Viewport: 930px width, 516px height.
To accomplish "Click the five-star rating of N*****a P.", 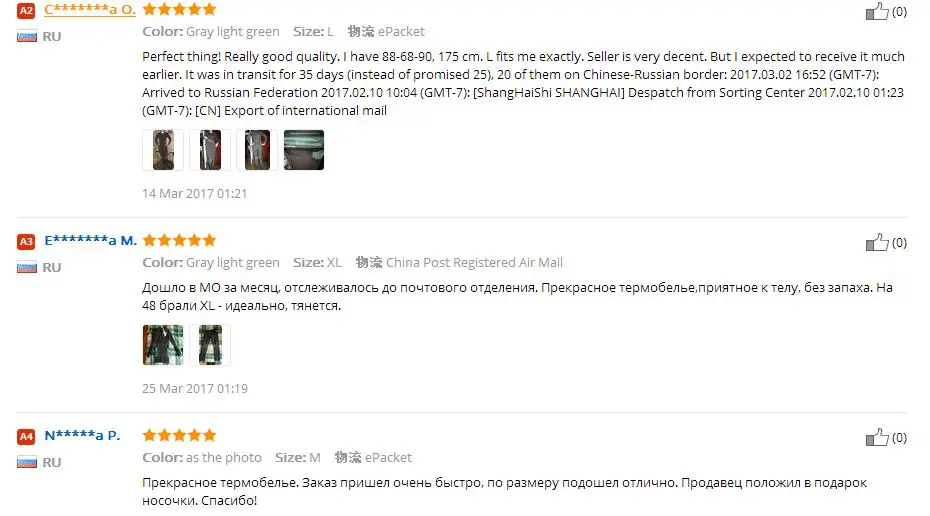I will (x=179, y=435).
